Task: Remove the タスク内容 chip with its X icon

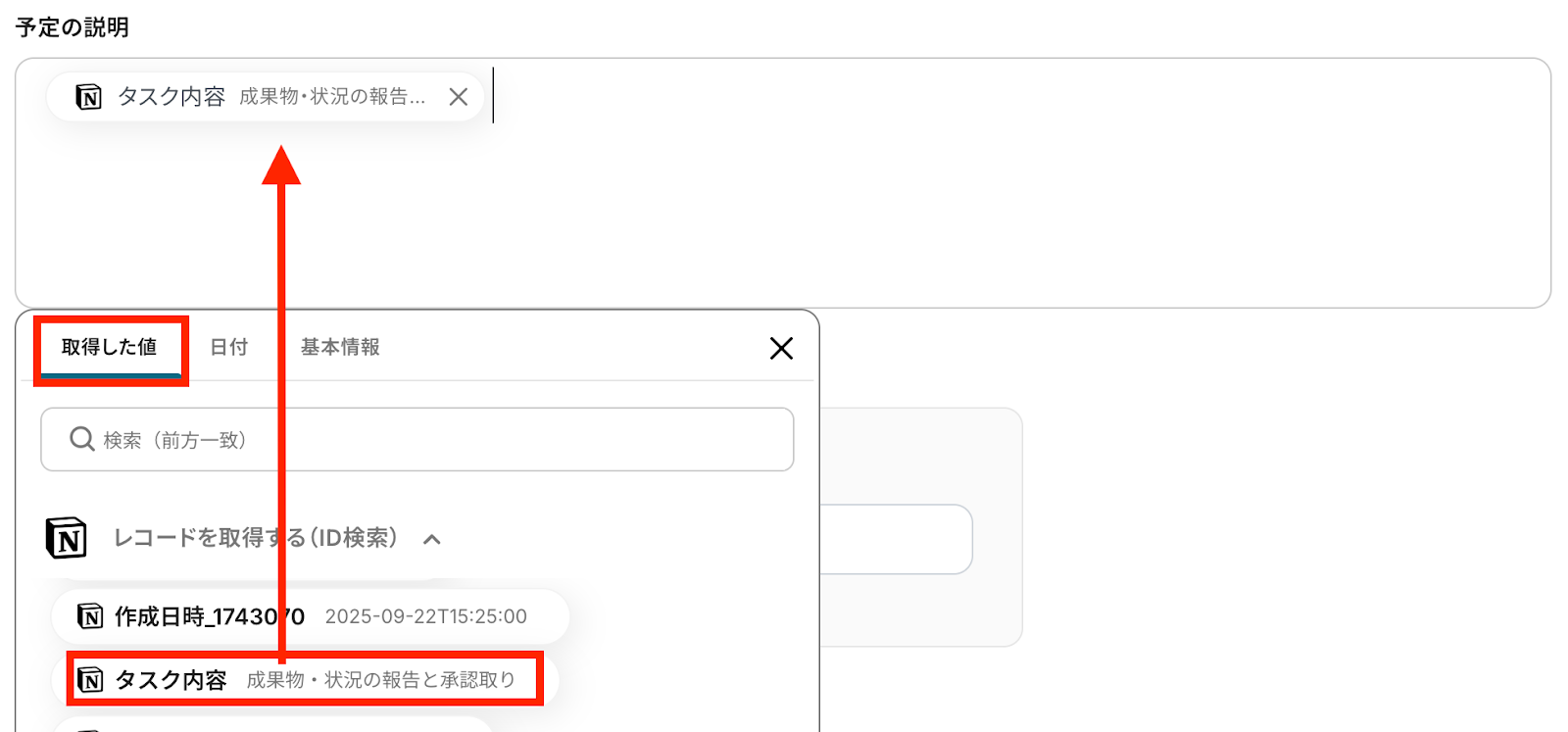Action: (458, 97)
